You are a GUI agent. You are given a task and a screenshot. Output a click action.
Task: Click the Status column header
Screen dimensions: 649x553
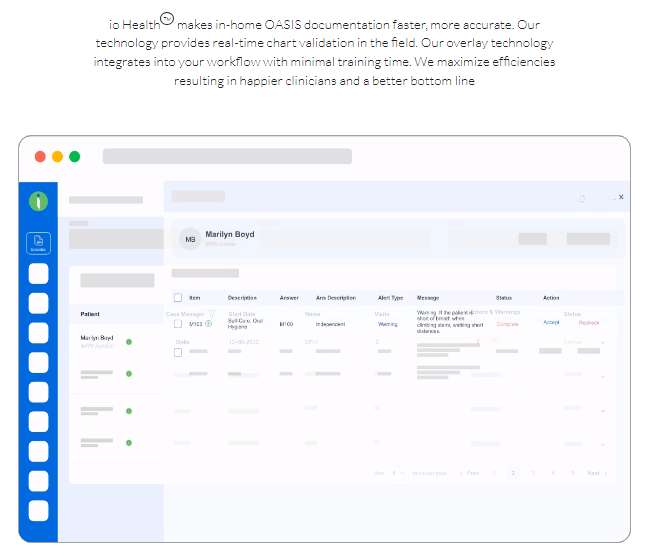click(504, 298)
